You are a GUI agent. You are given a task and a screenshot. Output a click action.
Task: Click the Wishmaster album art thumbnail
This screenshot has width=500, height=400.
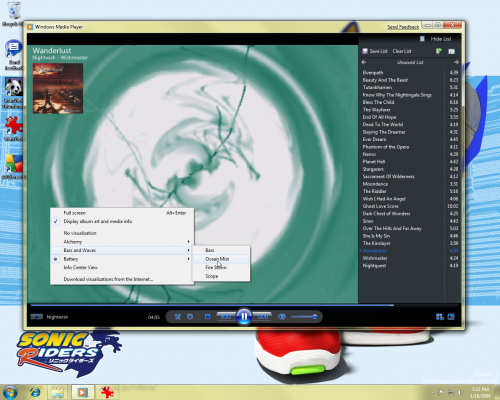58,88
